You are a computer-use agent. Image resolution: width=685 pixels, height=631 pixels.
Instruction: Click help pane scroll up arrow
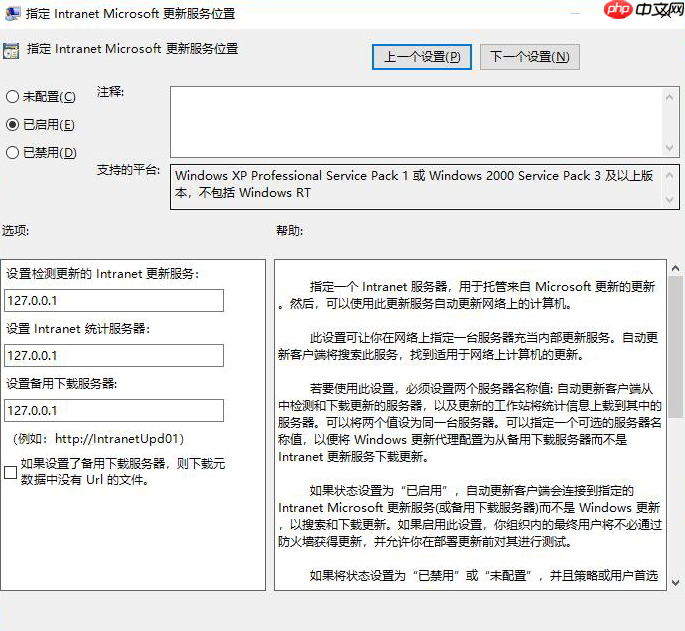[x=675, y=268]
